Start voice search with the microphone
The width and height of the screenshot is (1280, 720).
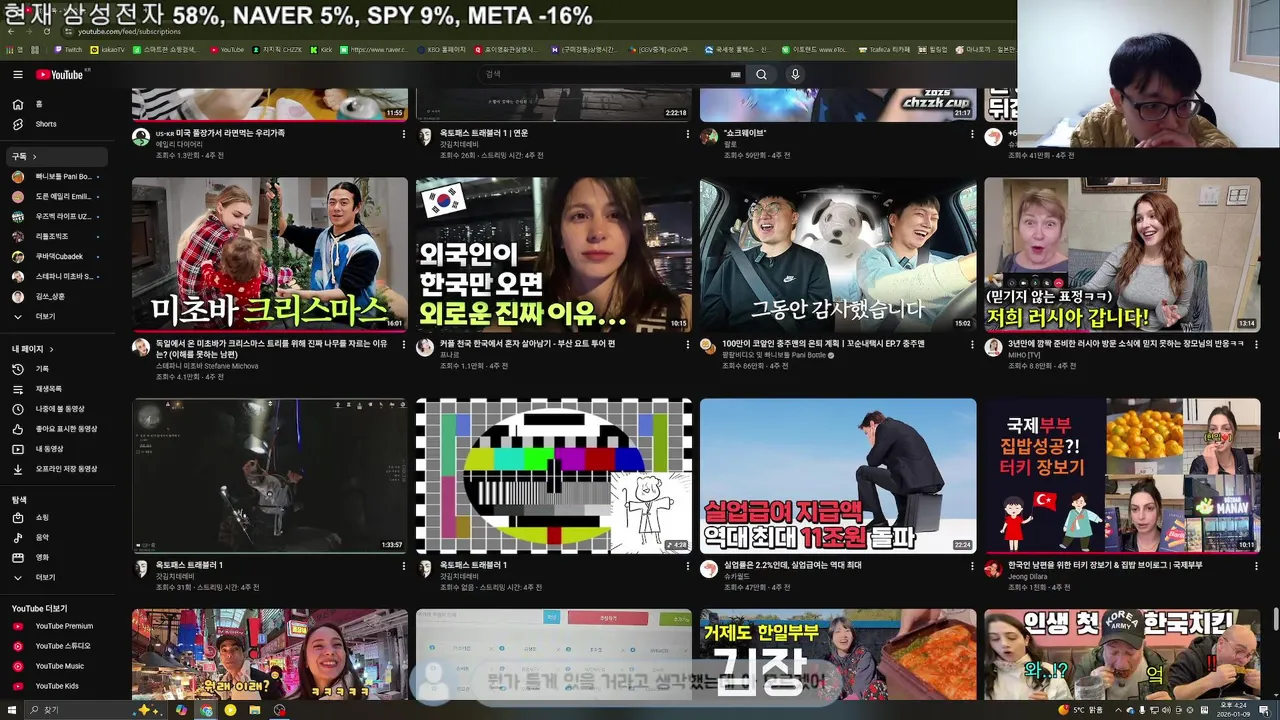(795, 74)
